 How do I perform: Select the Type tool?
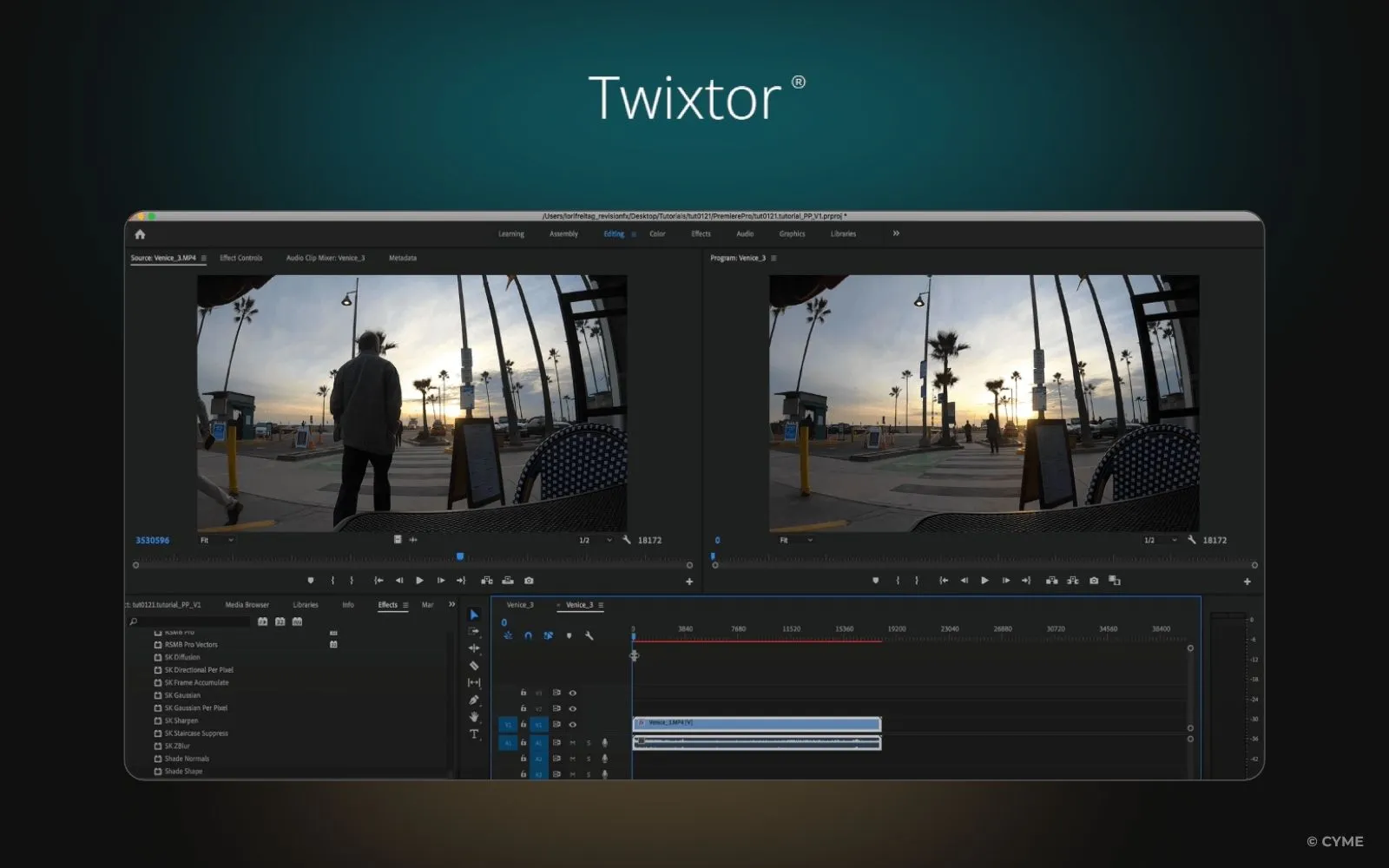[x=475, y=733]
